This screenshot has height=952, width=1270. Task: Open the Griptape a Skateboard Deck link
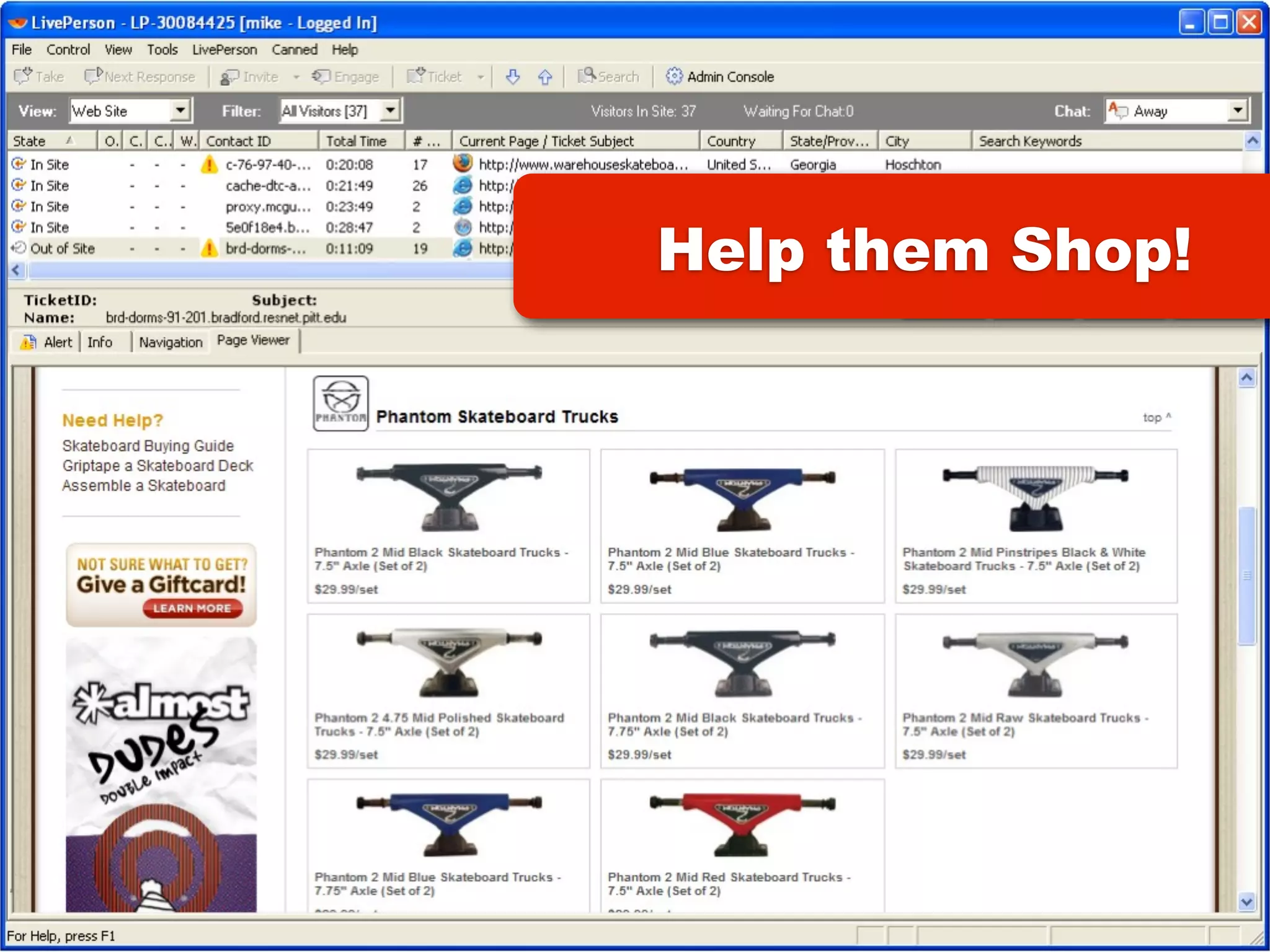[x=158, y=465]
